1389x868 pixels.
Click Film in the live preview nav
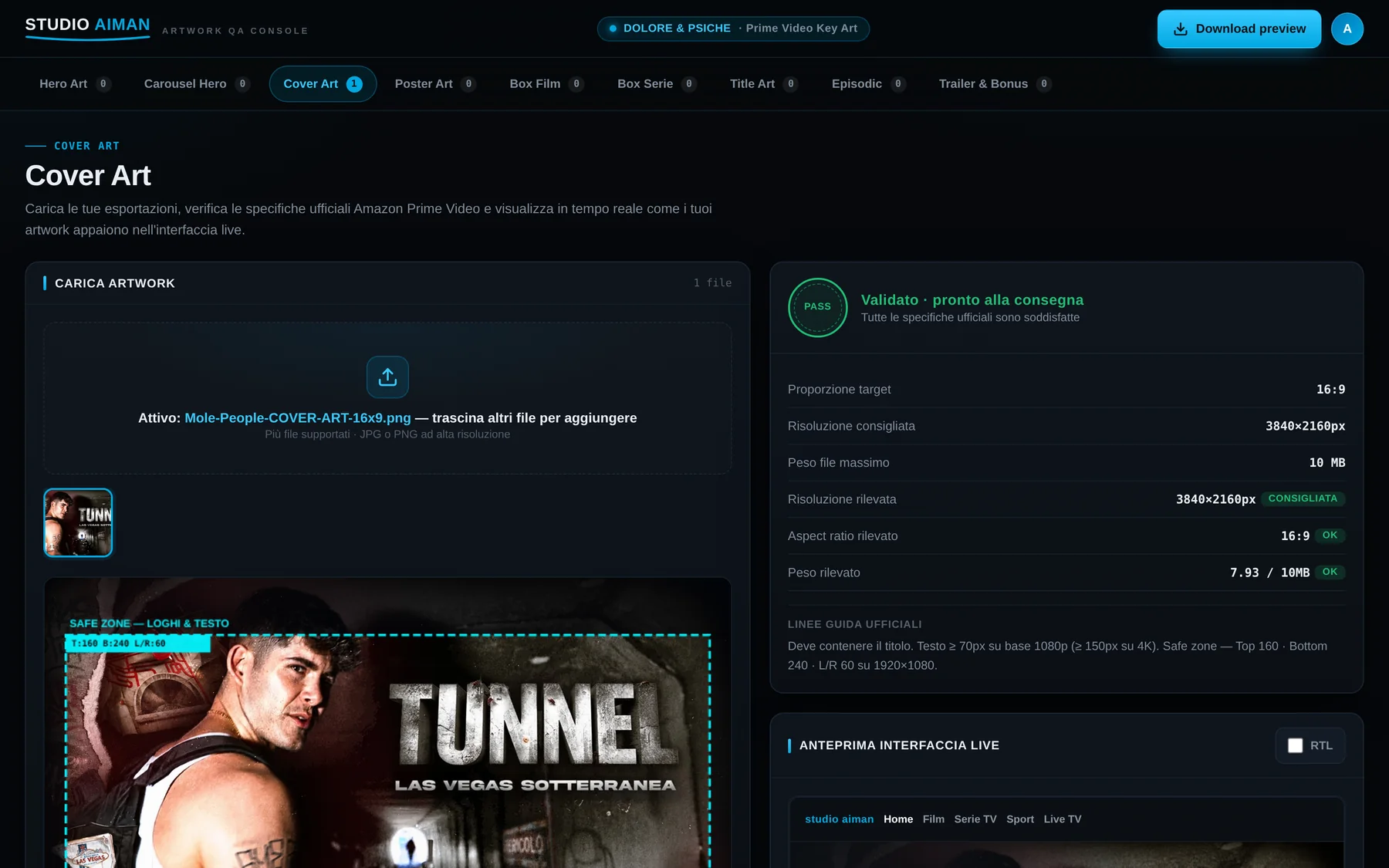(934, 819)
